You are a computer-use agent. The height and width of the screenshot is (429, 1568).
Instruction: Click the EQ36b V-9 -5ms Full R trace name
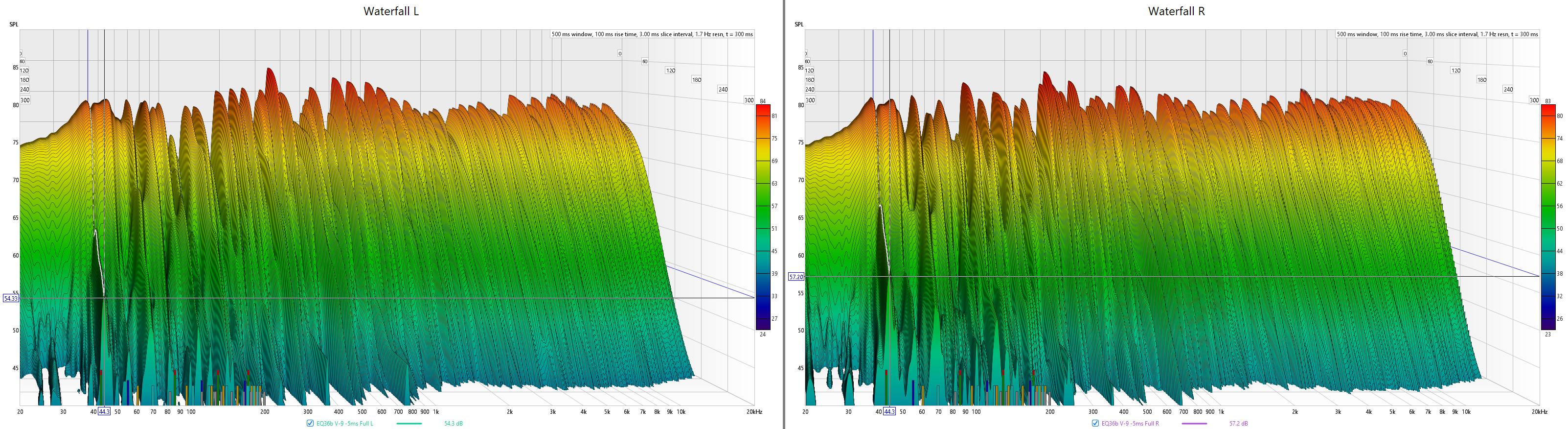[x=1130, y=424]
